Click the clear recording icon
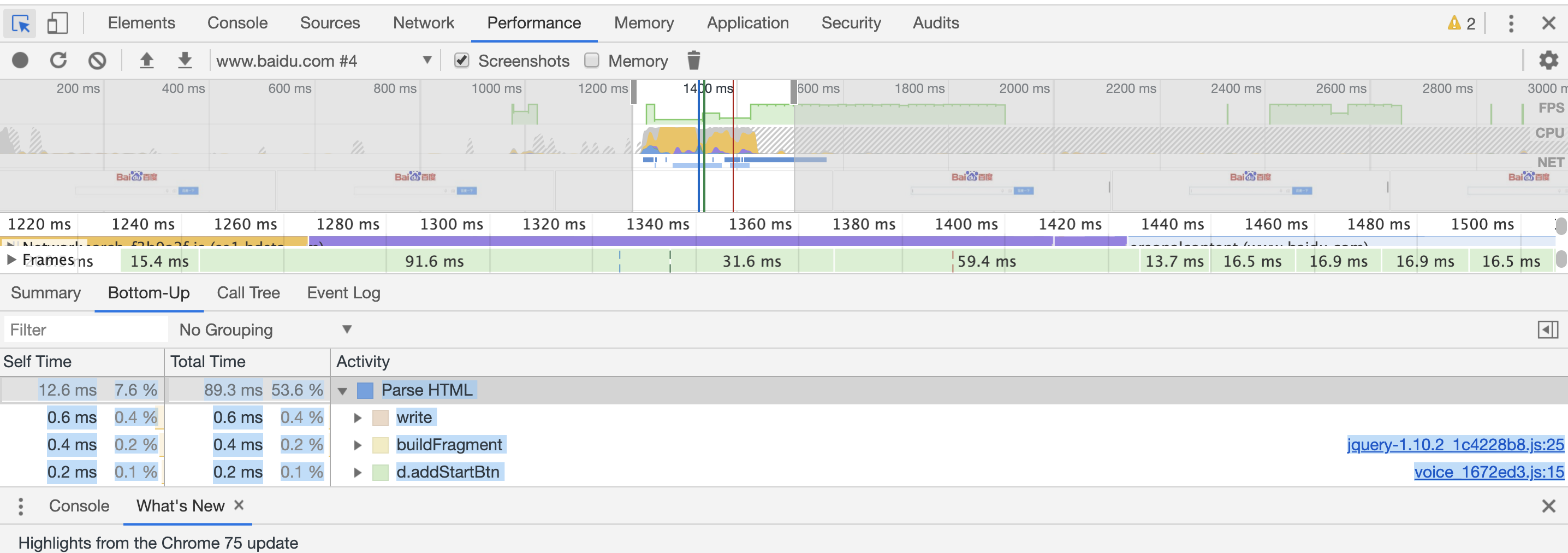 pos(97,60)
